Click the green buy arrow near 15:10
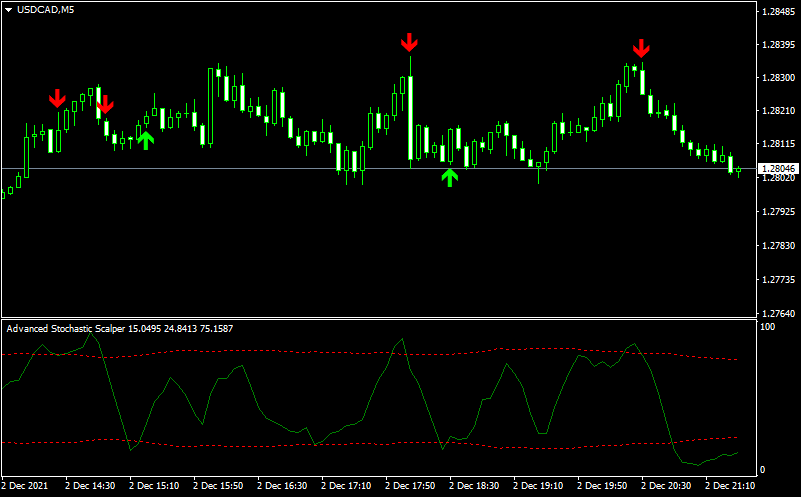 (146, 140)
